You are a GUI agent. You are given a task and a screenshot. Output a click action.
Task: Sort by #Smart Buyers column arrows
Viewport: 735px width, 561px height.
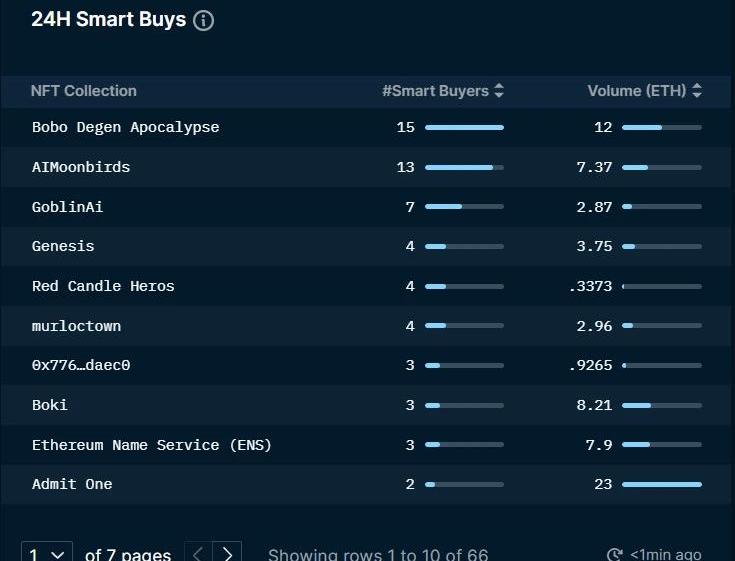(499, 91)
